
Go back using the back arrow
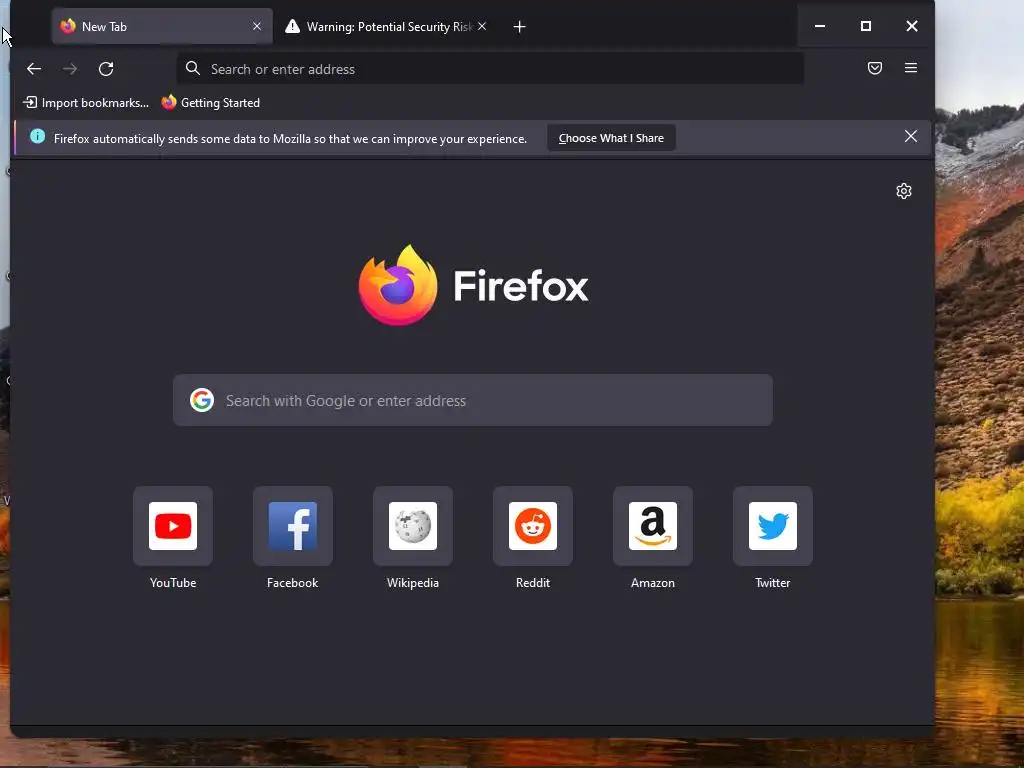coord(34,69)
